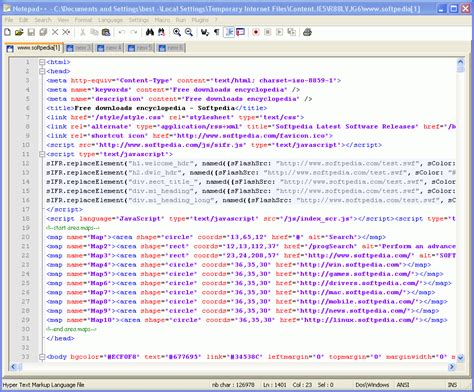Stop macro recording with square icon
This screenshot has width=474, height=392.
point(268,32)
